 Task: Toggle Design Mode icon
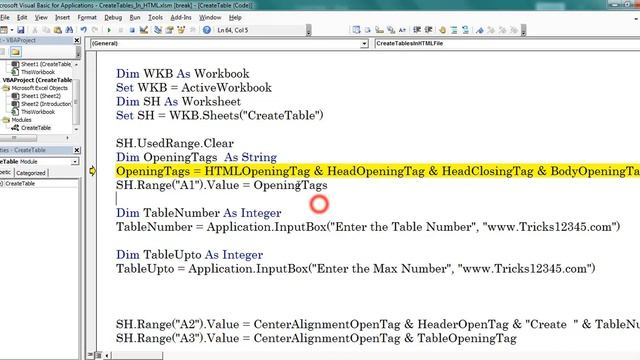tap(144, 30)
